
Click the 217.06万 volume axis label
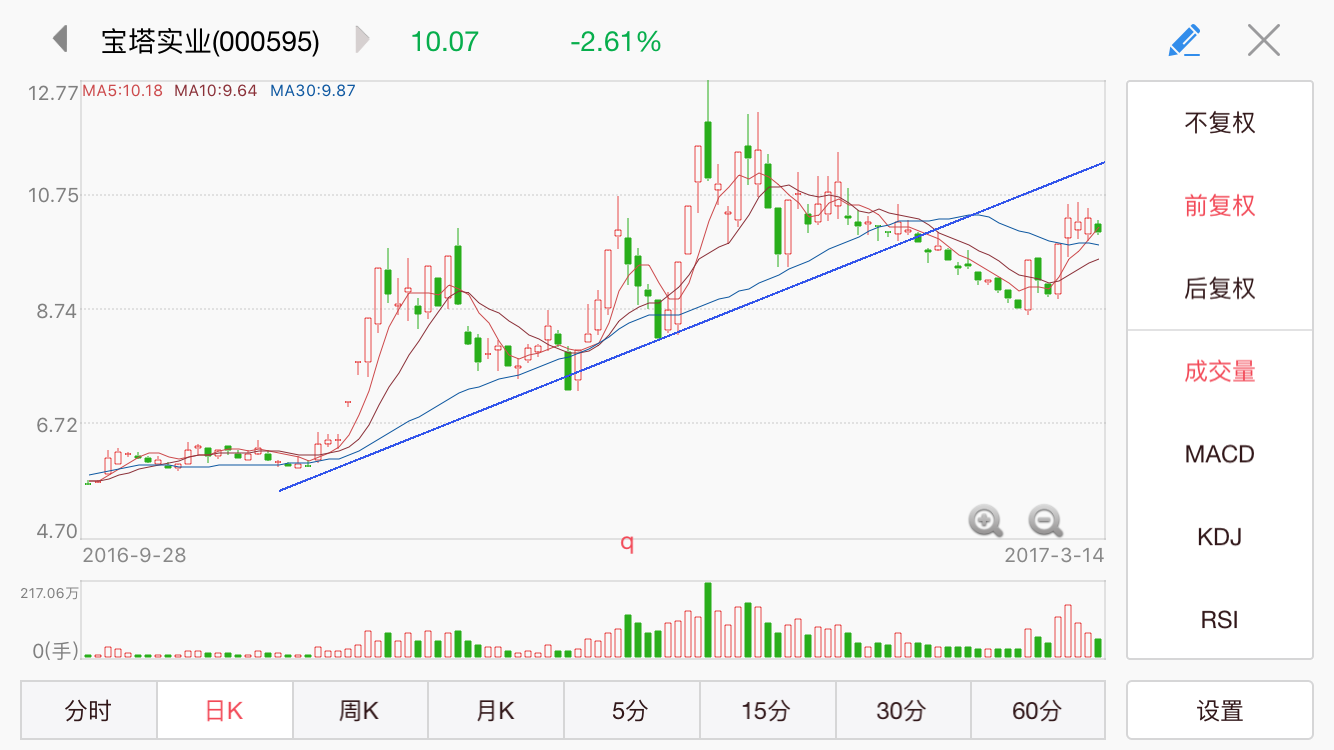click(50, 593)
